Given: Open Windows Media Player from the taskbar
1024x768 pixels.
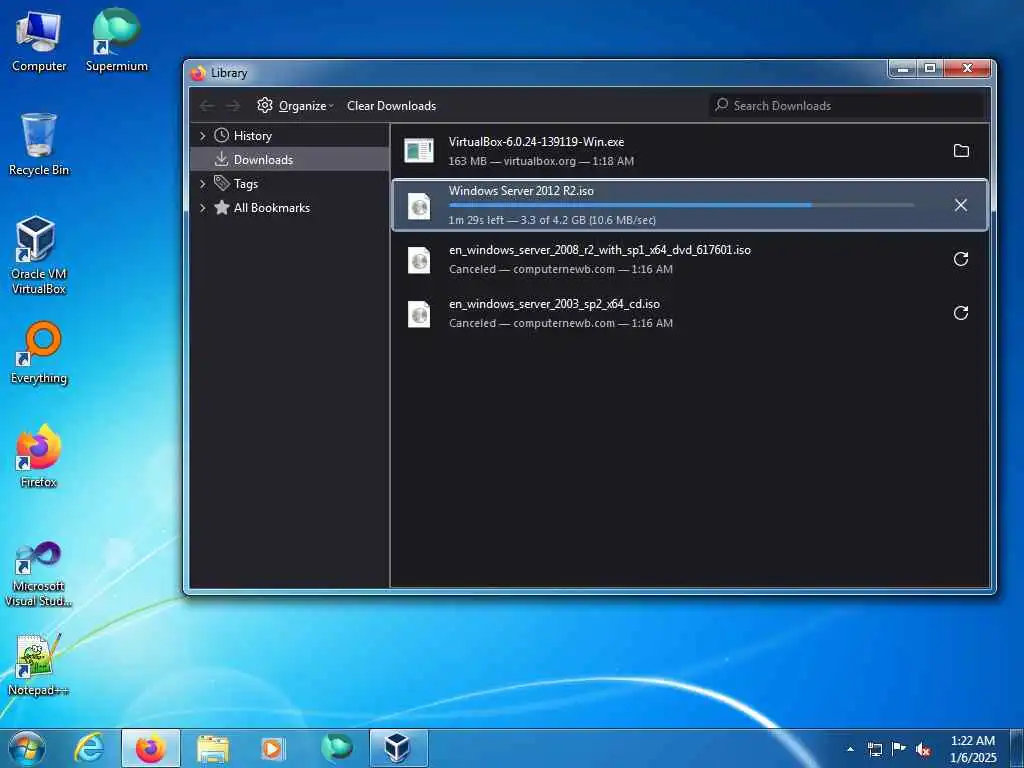Looking at the screenshot, I should coord(272,748).
